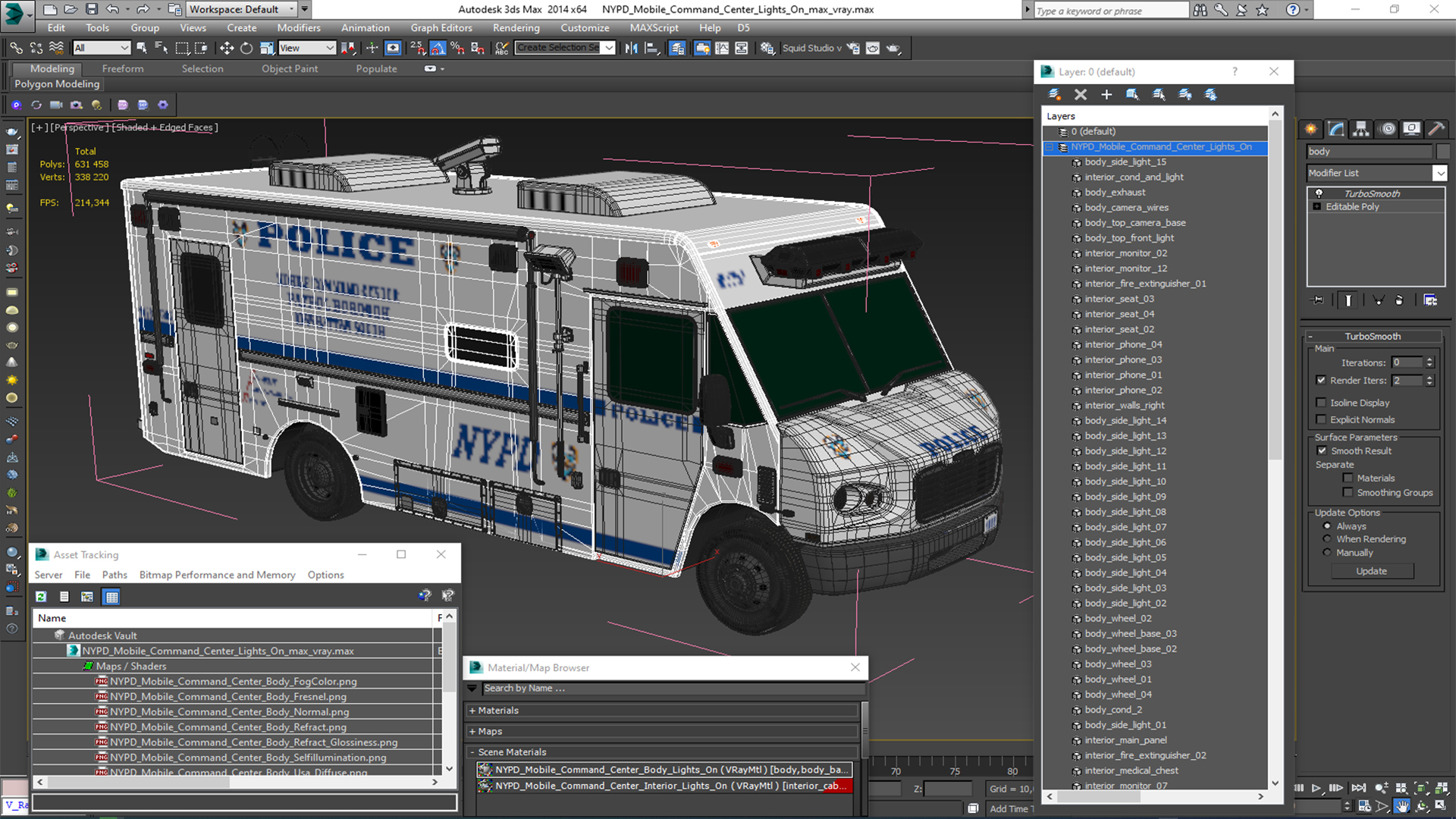Toggle Smooth Result checkbox

(x=1322, y=450)
